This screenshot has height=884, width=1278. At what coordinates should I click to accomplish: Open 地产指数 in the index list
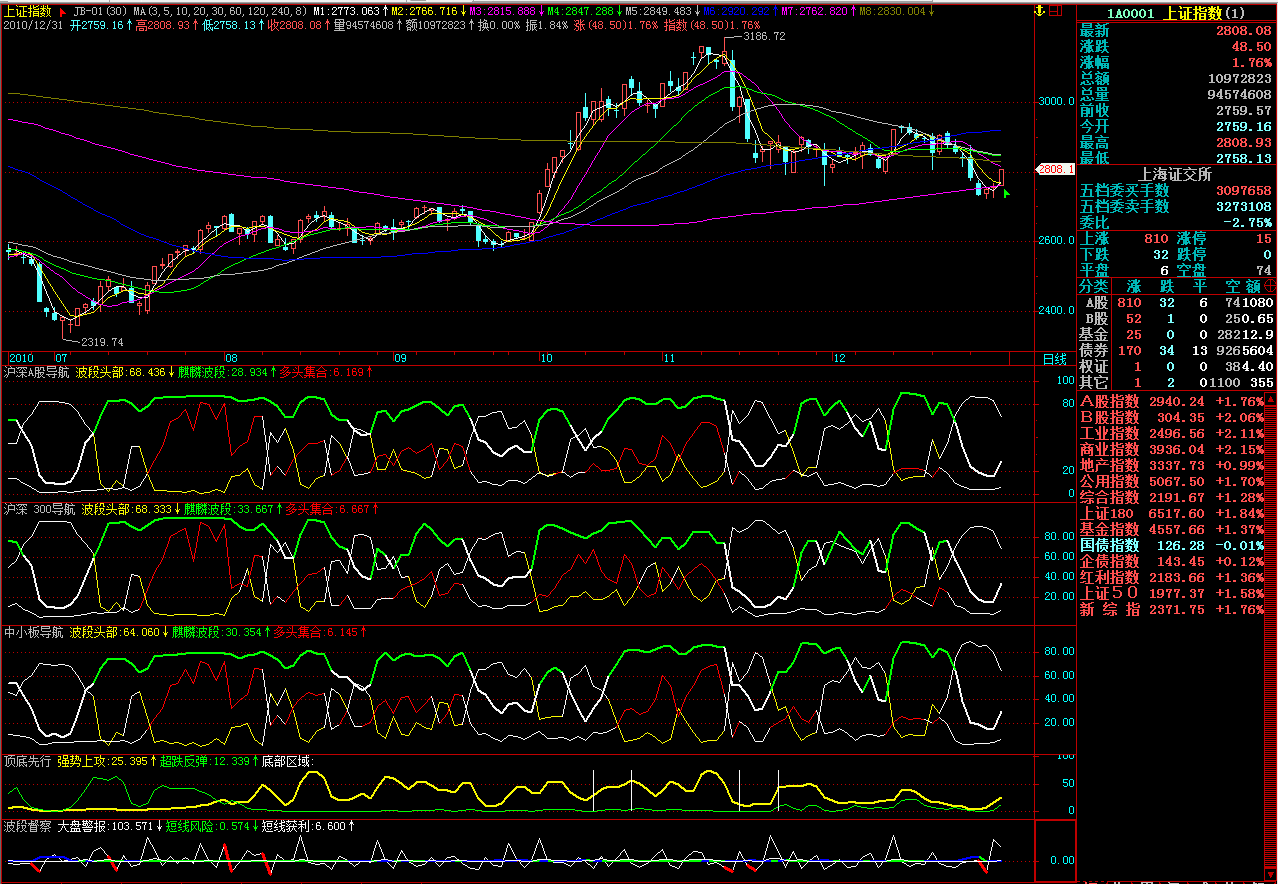[x=1170, y=466]
